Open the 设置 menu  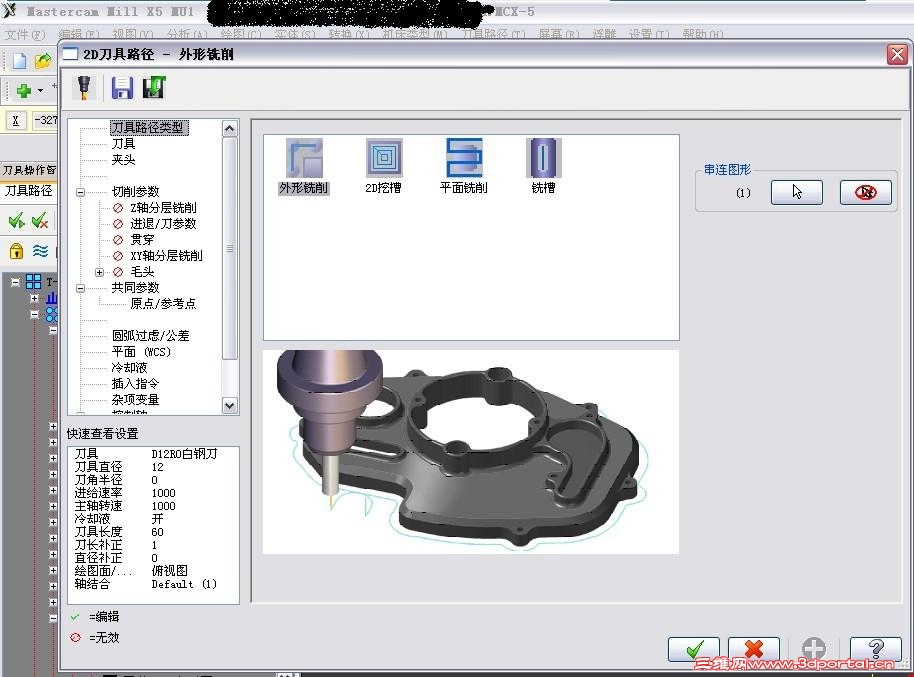tap(649, 34)
